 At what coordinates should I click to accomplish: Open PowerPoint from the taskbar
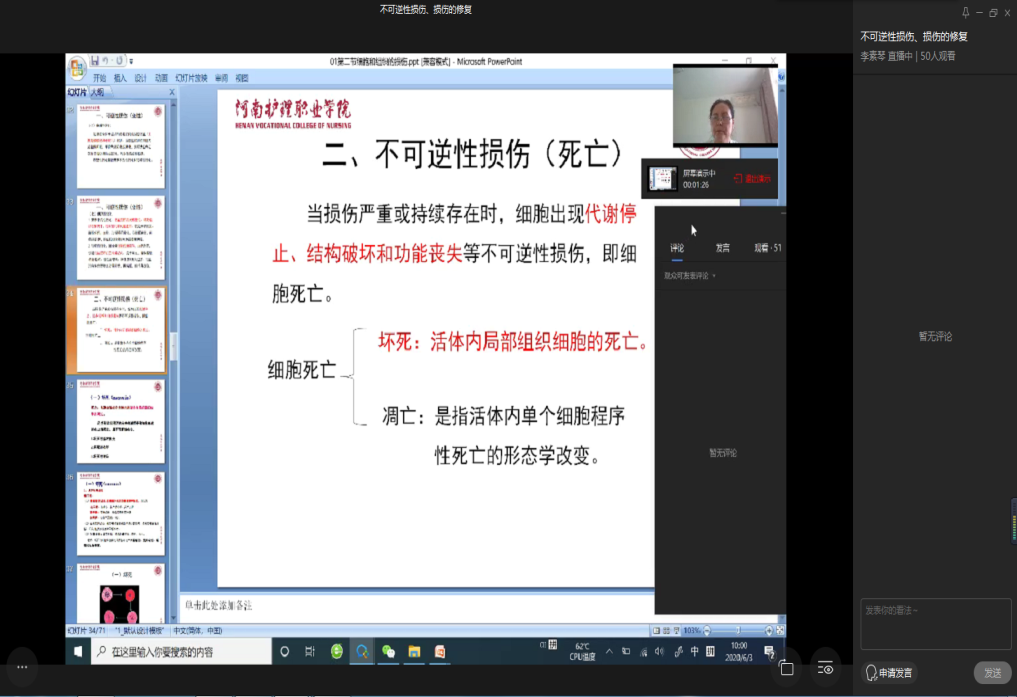(439, 651)
